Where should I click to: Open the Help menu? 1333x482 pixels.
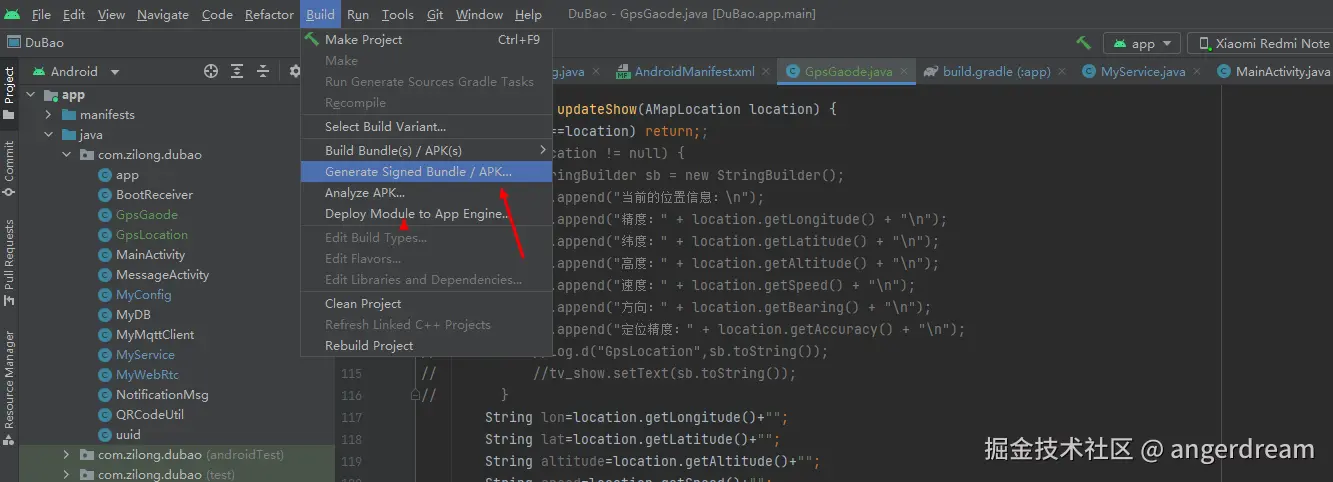(x=528, y=14)
